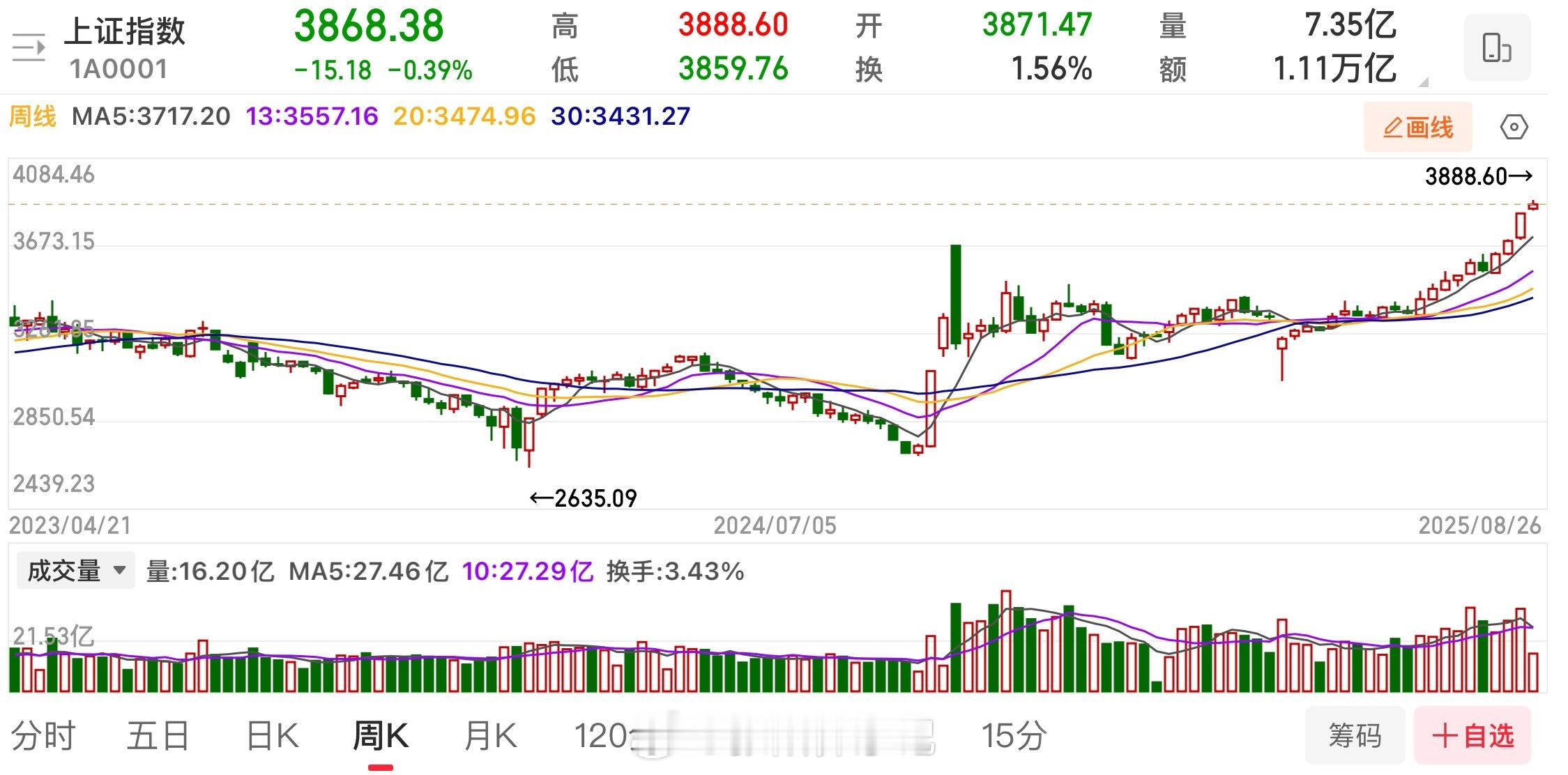Viewport: 1568px width, 775px height.
Task: Open the stock list menu icon
Action: coord(29,48)
